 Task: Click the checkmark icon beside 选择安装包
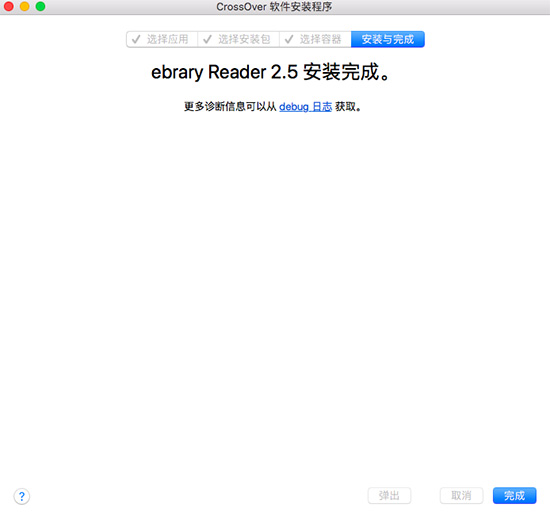(207, 39)
